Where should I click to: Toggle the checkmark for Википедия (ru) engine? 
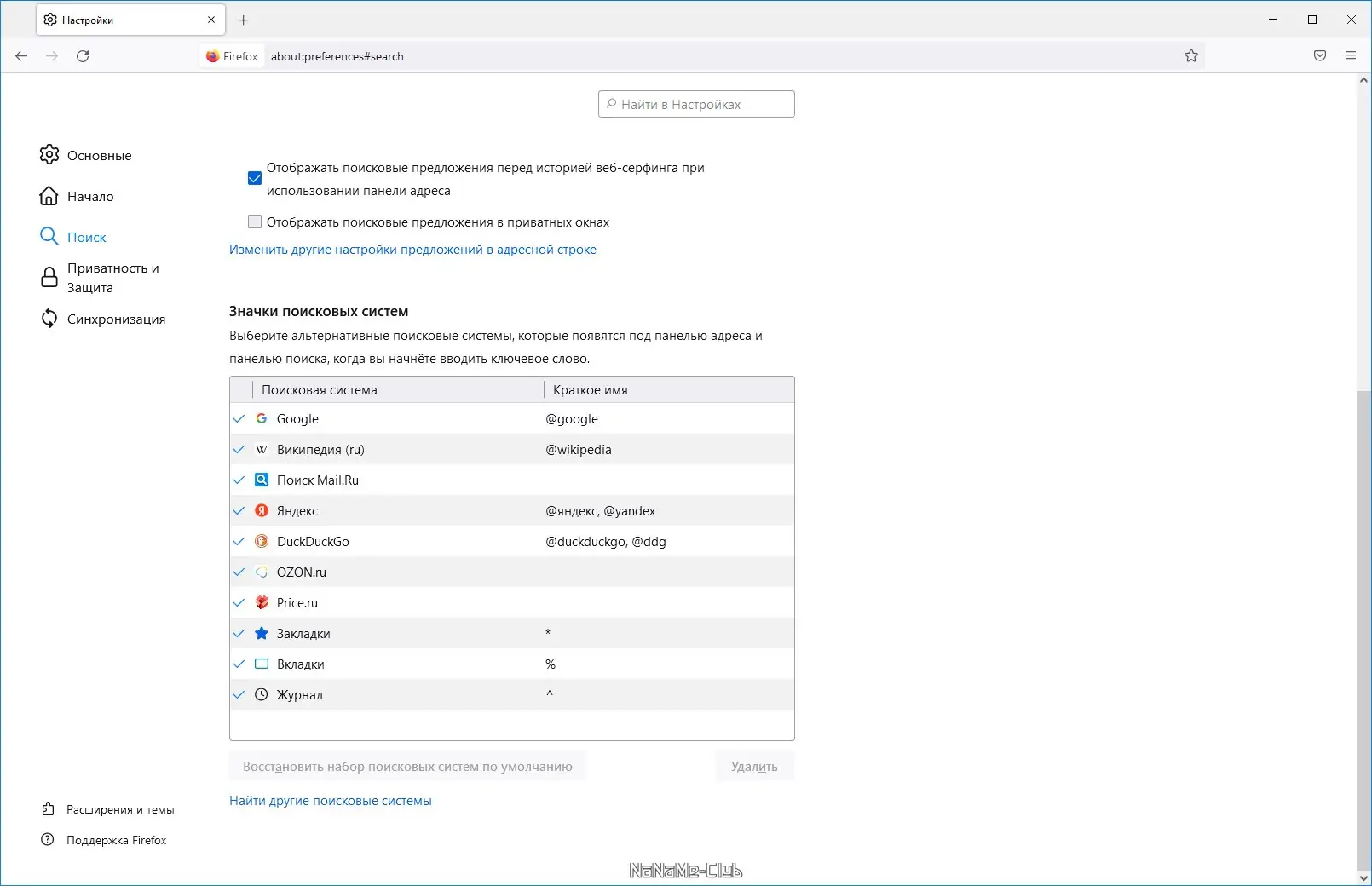(239, 450)
